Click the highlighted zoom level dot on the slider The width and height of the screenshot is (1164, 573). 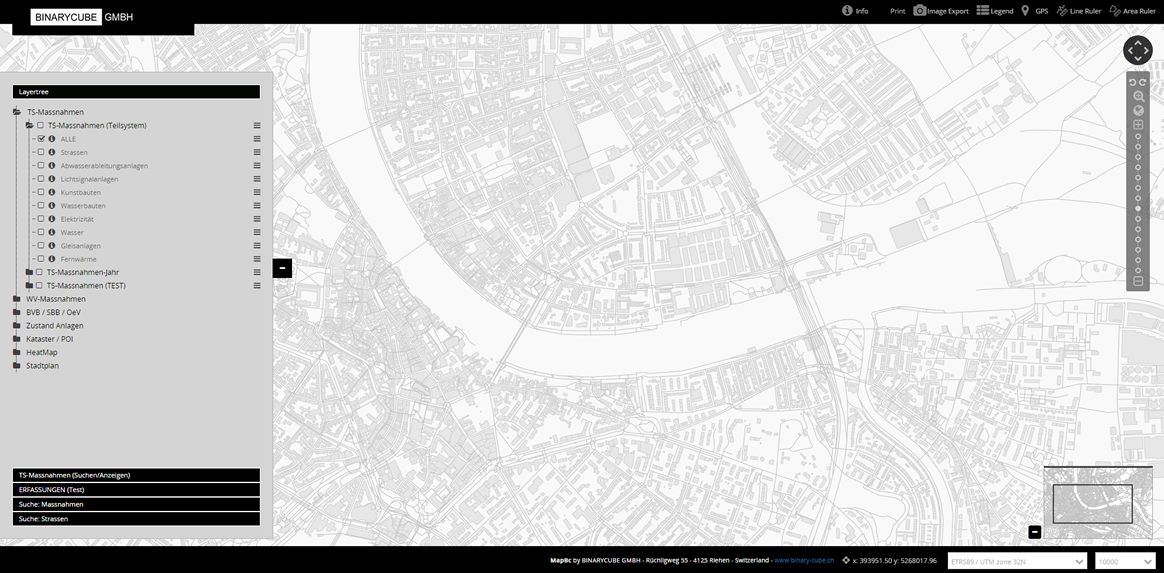tap(1138, 208)
